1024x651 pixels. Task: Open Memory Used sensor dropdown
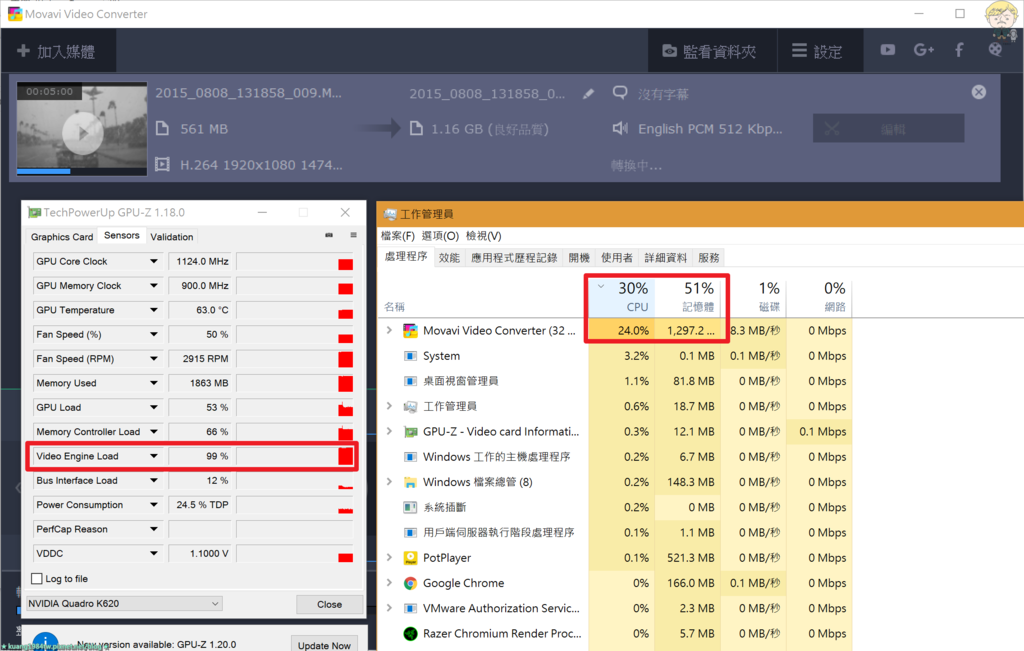pyautogui.click(x=153, y=383)
